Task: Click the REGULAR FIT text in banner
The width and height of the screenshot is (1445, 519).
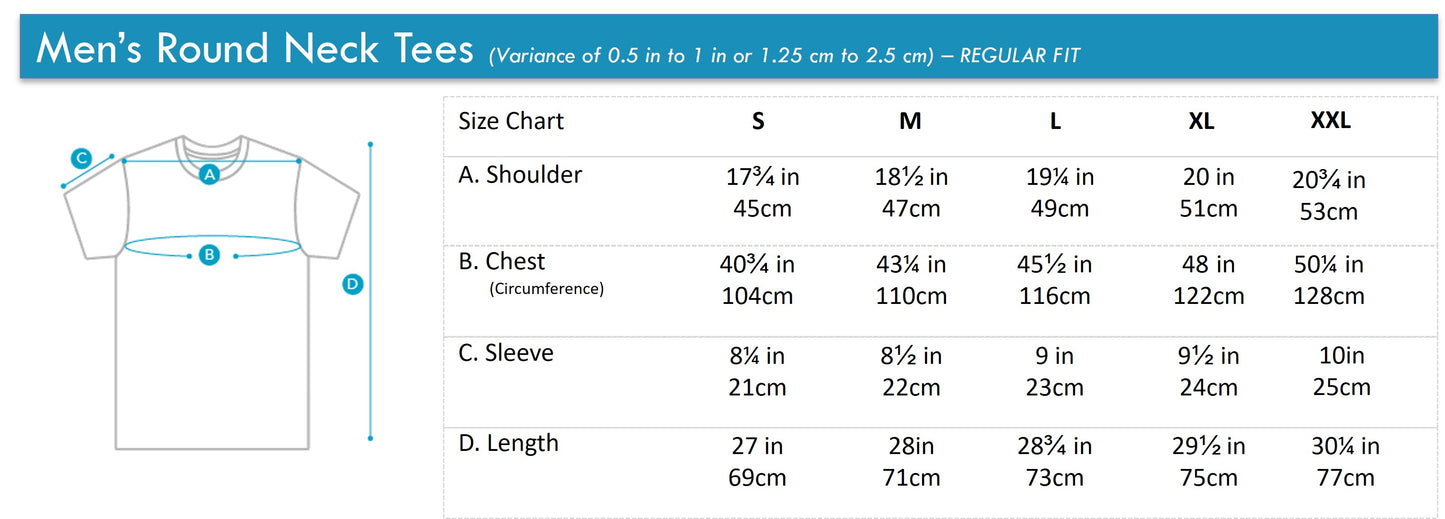Action: (x=1020, y=56)
